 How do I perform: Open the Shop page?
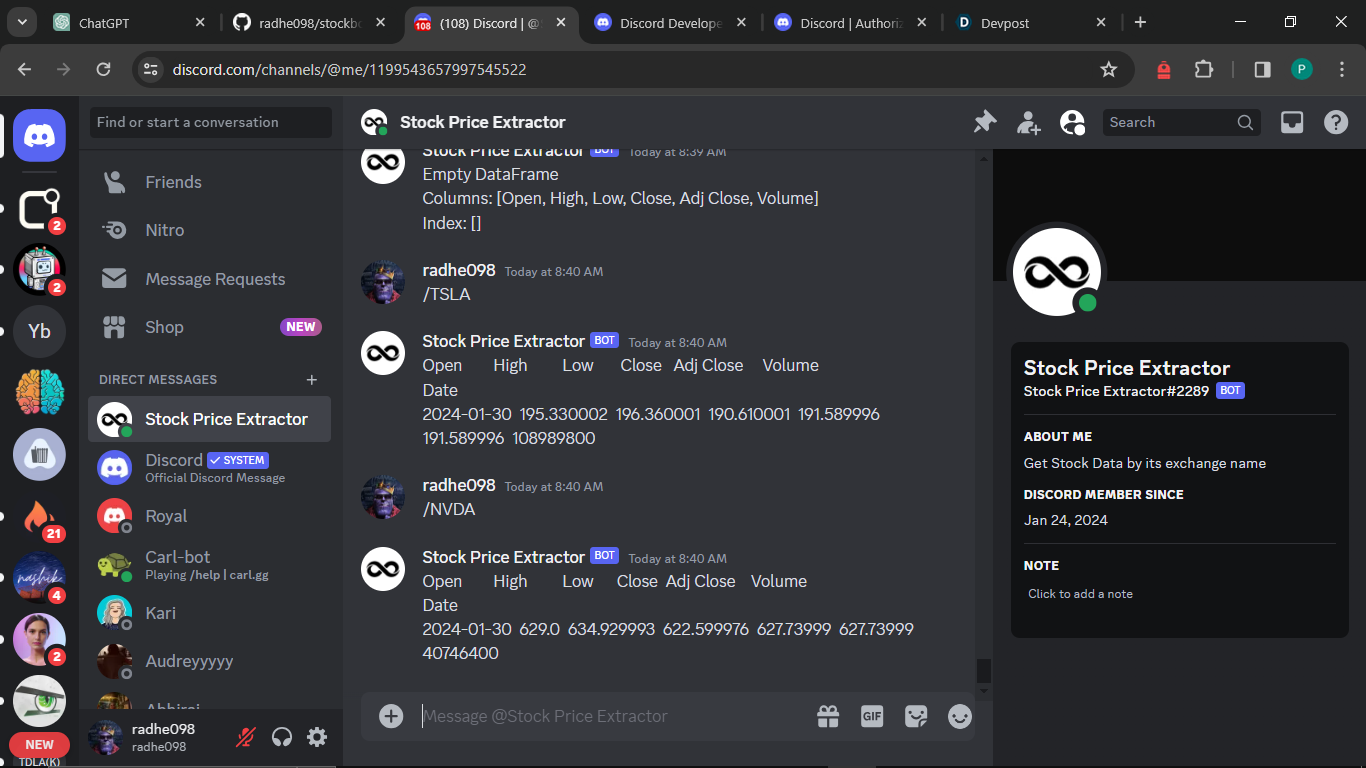point(210,327)
